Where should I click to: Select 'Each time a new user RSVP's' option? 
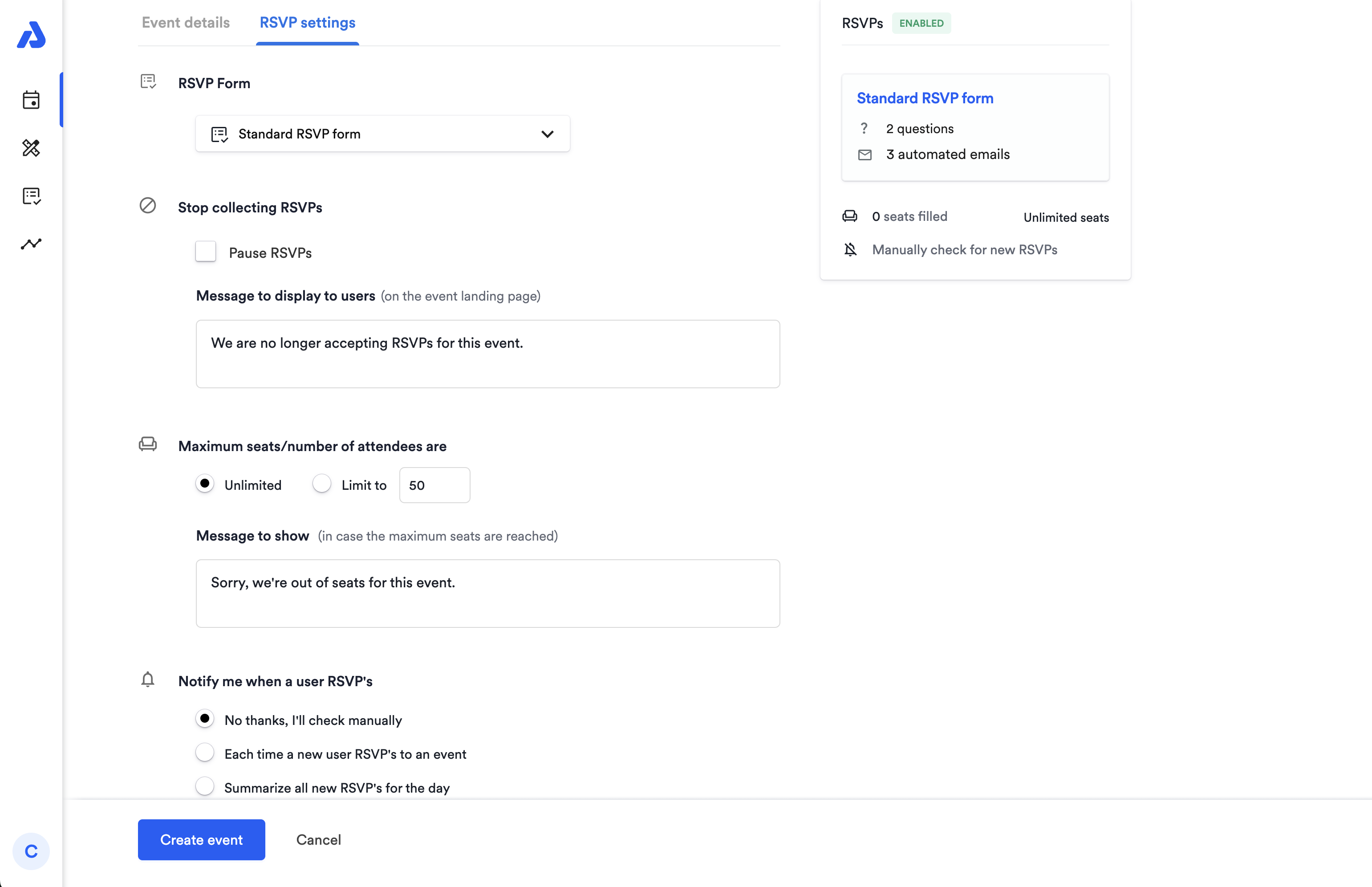pyautogui.click(x=205, y=753)
